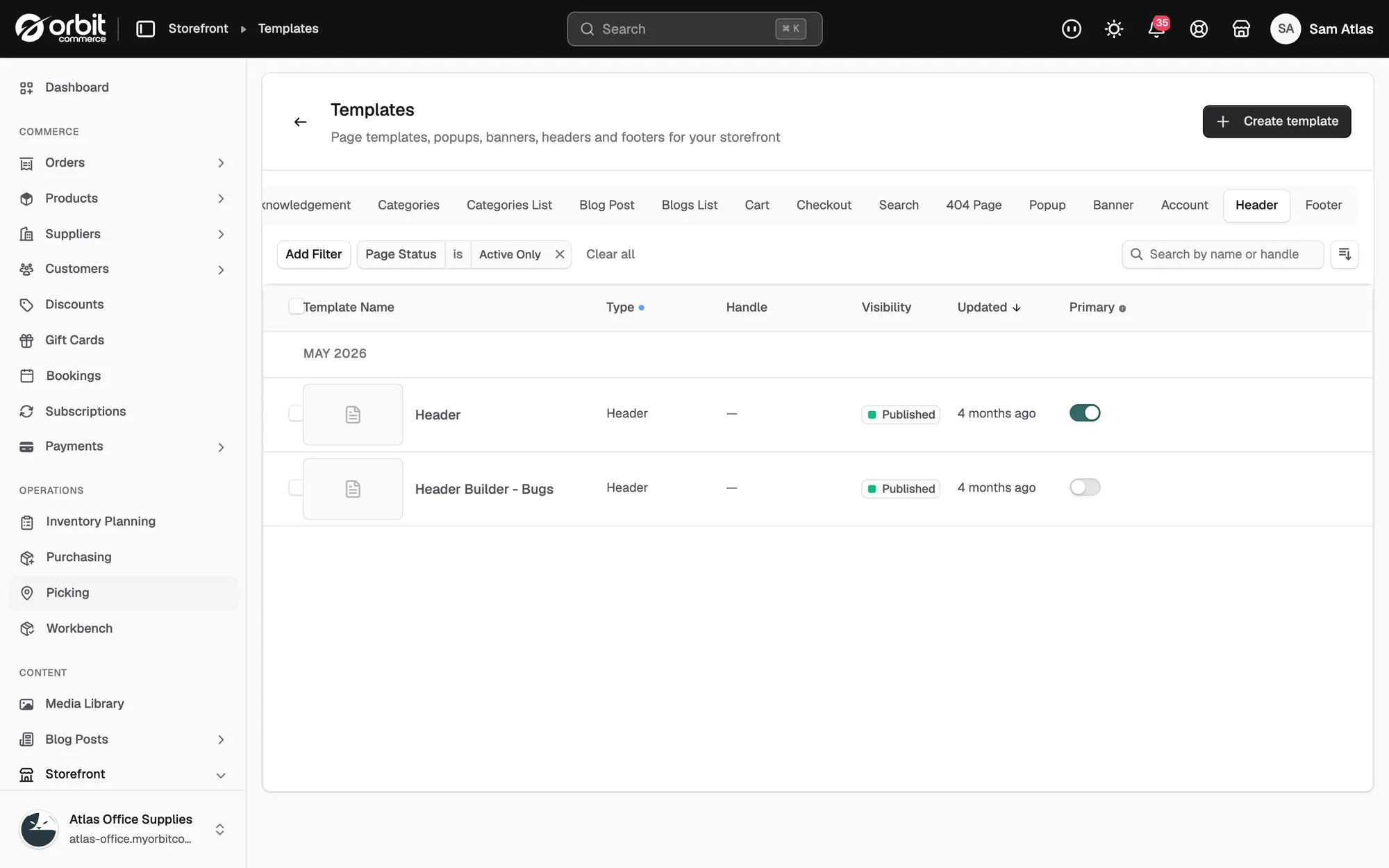Open Bookings in the sidebar
The image size is (1389, 868).
[x=124, y=376]
